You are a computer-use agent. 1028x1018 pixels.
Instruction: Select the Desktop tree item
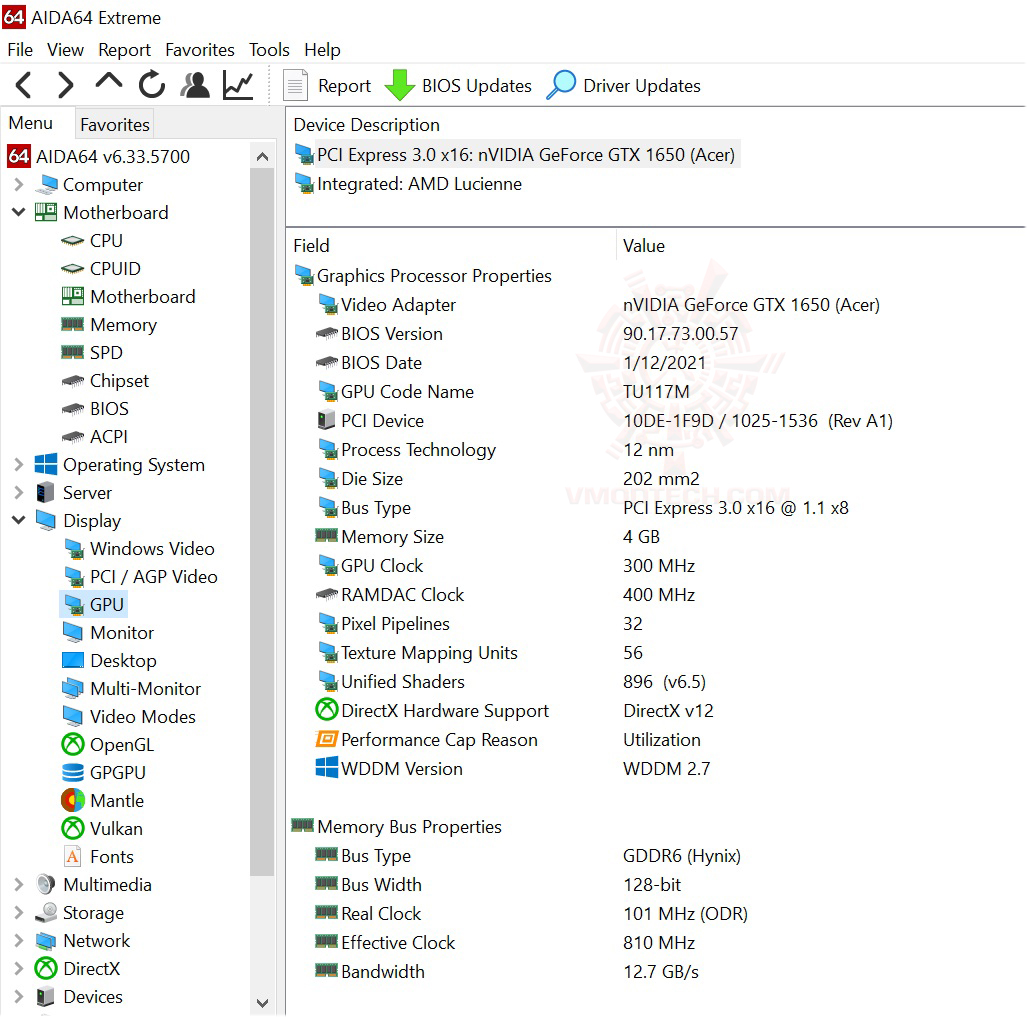point(123,661)
